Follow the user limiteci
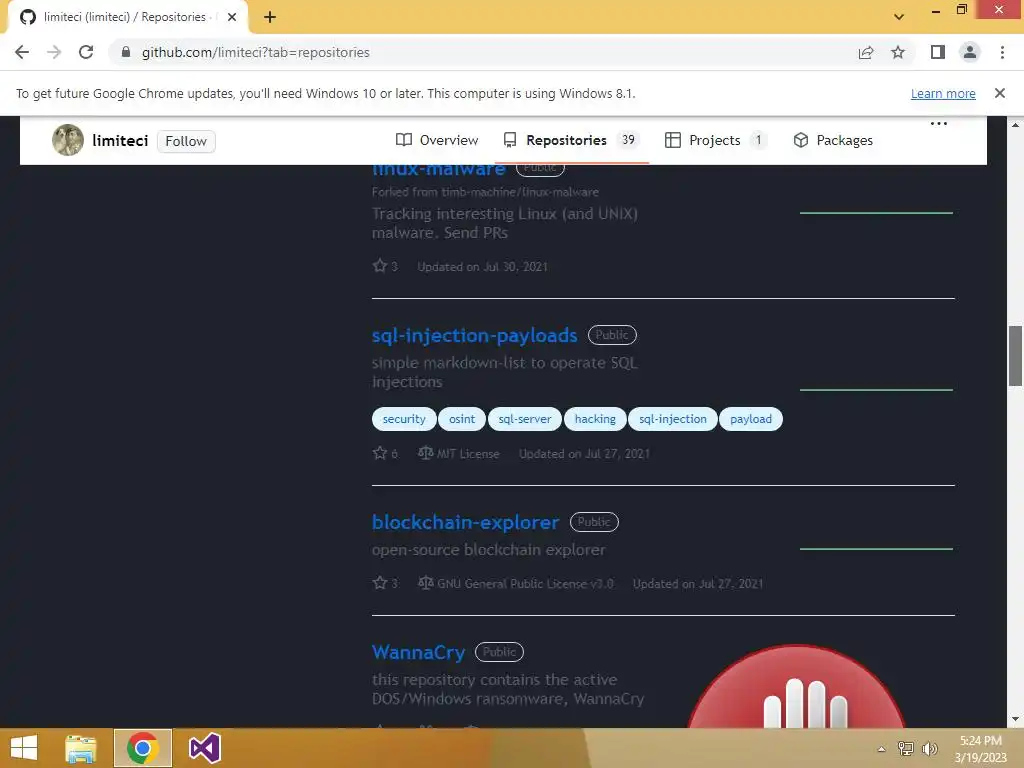The width and height of the screenshot is (1024, 768). click(x=186, y=141)
